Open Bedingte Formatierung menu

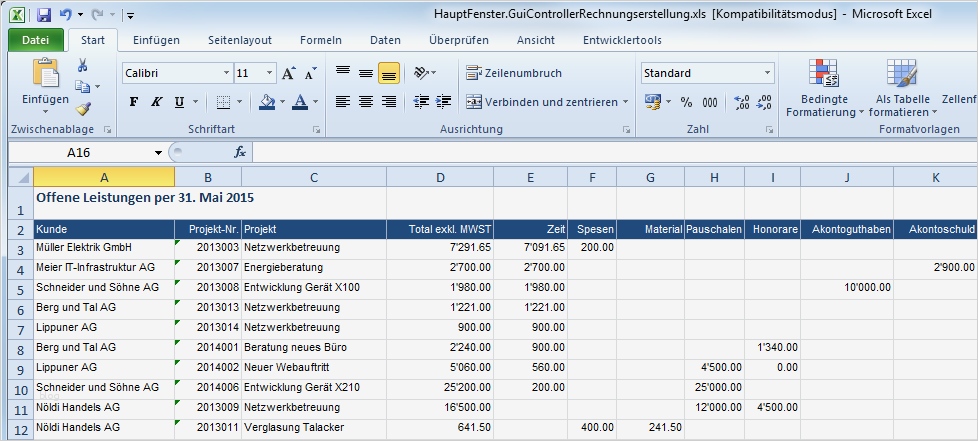[x=825, y=88]
